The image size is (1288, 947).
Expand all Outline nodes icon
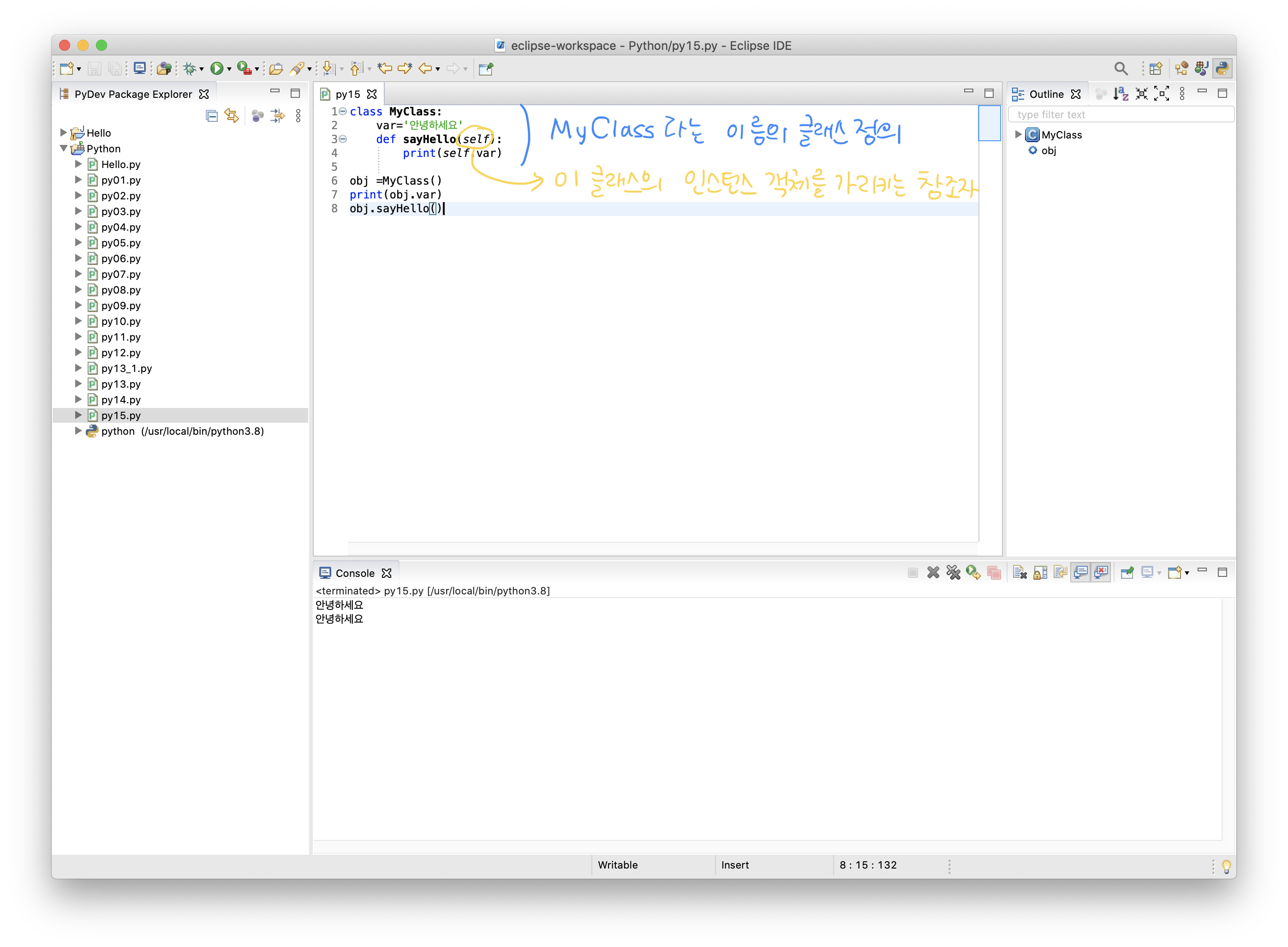point(1162,94)
